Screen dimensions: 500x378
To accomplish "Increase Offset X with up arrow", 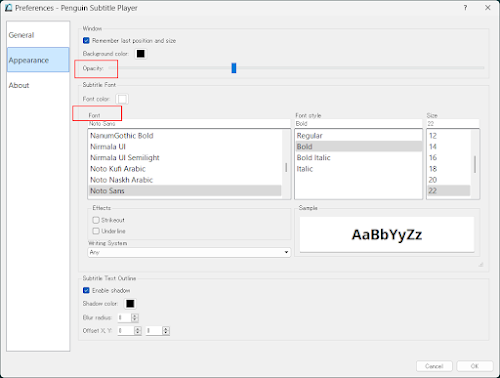I will coord(138,329).
